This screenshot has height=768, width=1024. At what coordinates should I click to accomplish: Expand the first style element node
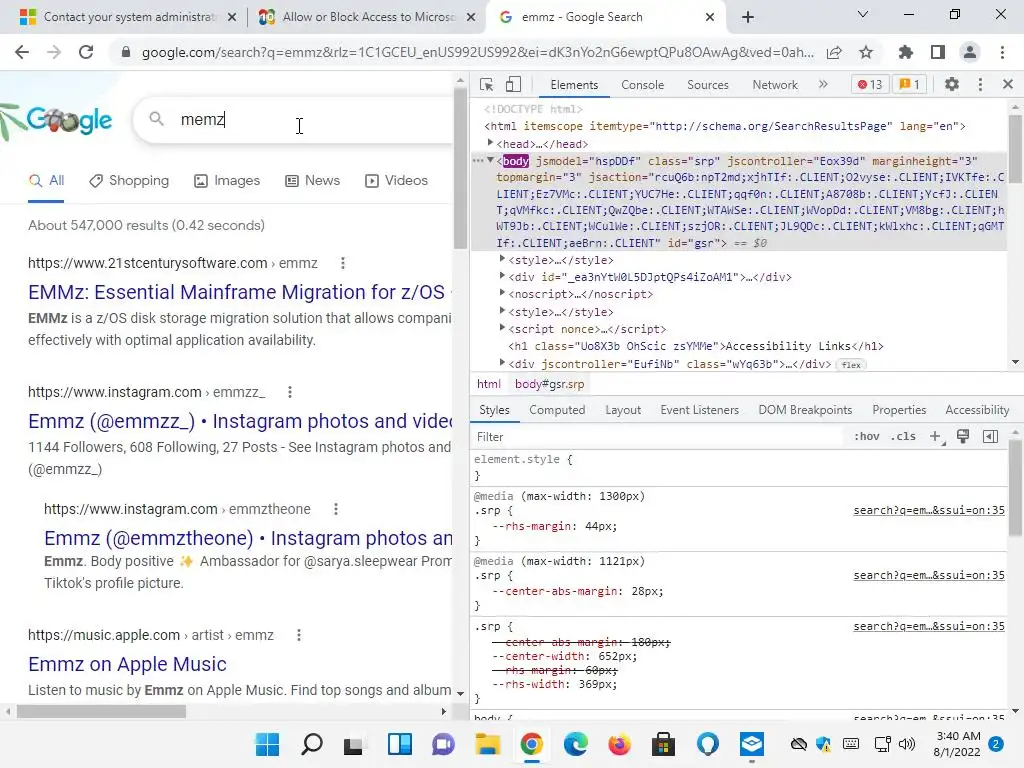click(x=502, y=259)
